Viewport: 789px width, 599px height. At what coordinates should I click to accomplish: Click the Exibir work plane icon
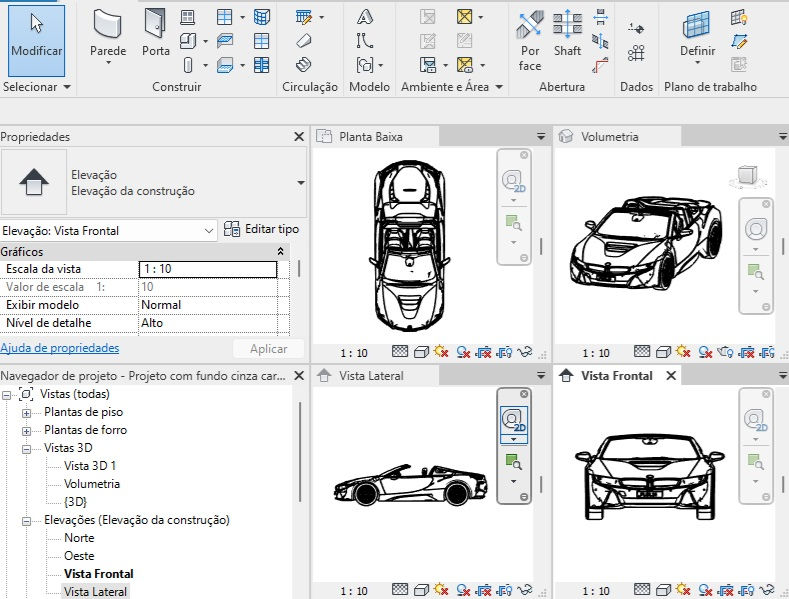[x=739, y=18]
